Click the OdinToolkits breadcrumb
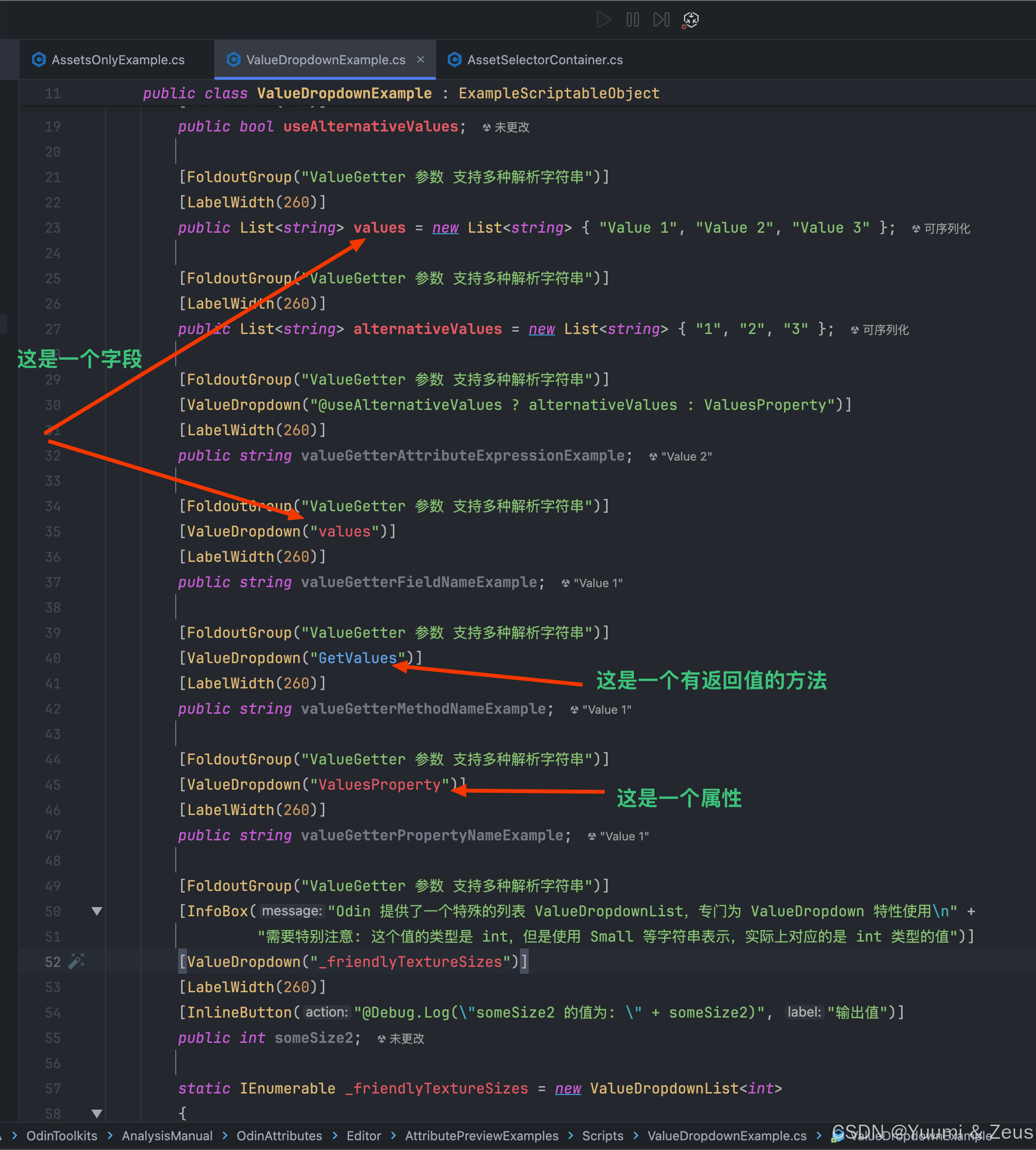Image resolution: width=1036 pixels, height=1150 pixels. click(62, 1136)
